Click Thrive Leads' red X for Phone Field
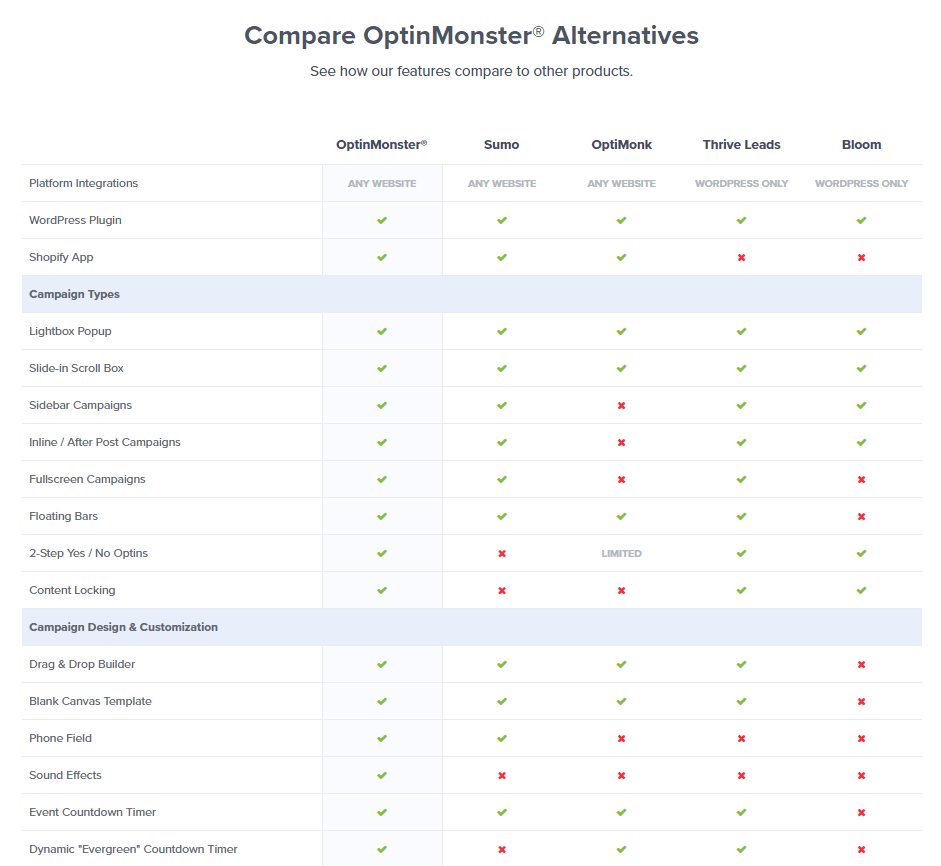This screenshot has height=866, width=941. (x=741, y=739)
